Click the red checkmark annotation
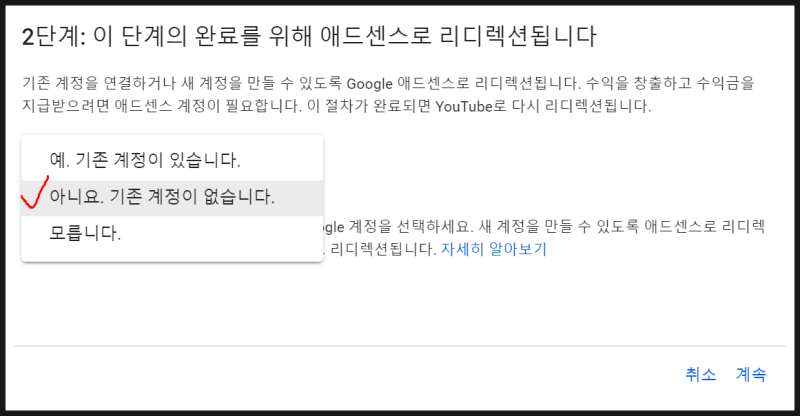Image resolution: width=800 pixels, height=416 pixels. [x=35, y=192]
